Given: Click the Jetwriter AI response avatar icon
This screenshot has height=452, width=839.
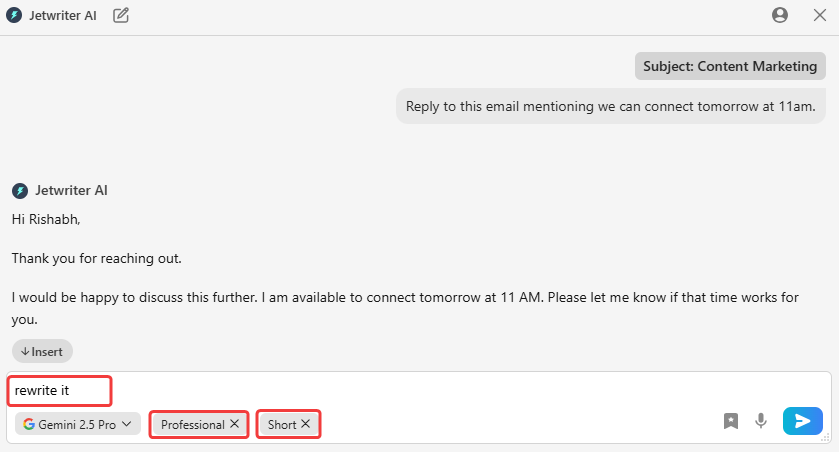Looking at the screenshot, I should tap(19, 190).
